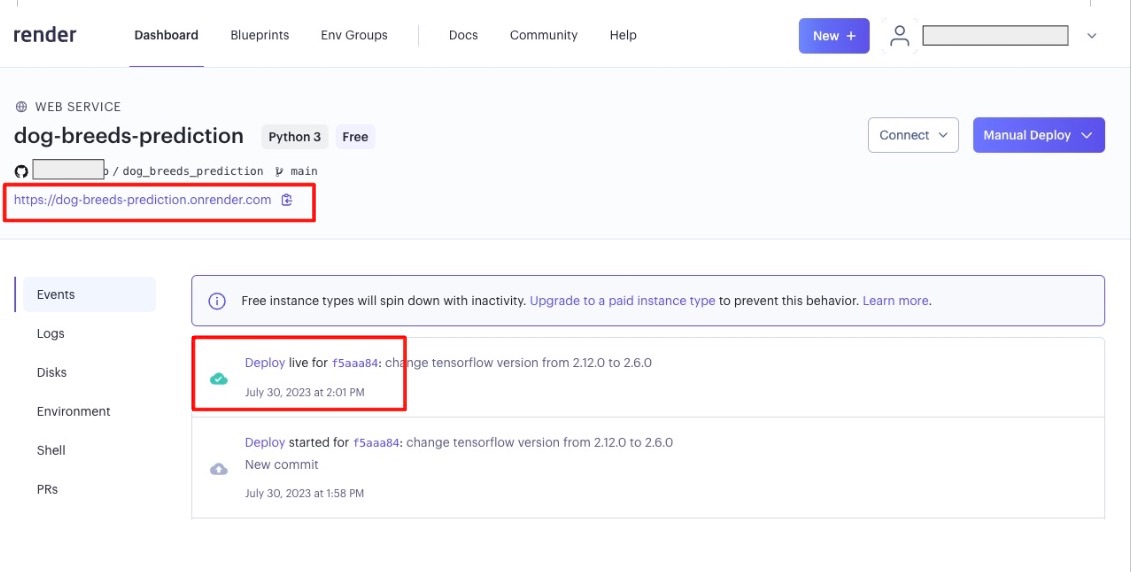Open the account dropdown chevron

1091,35
